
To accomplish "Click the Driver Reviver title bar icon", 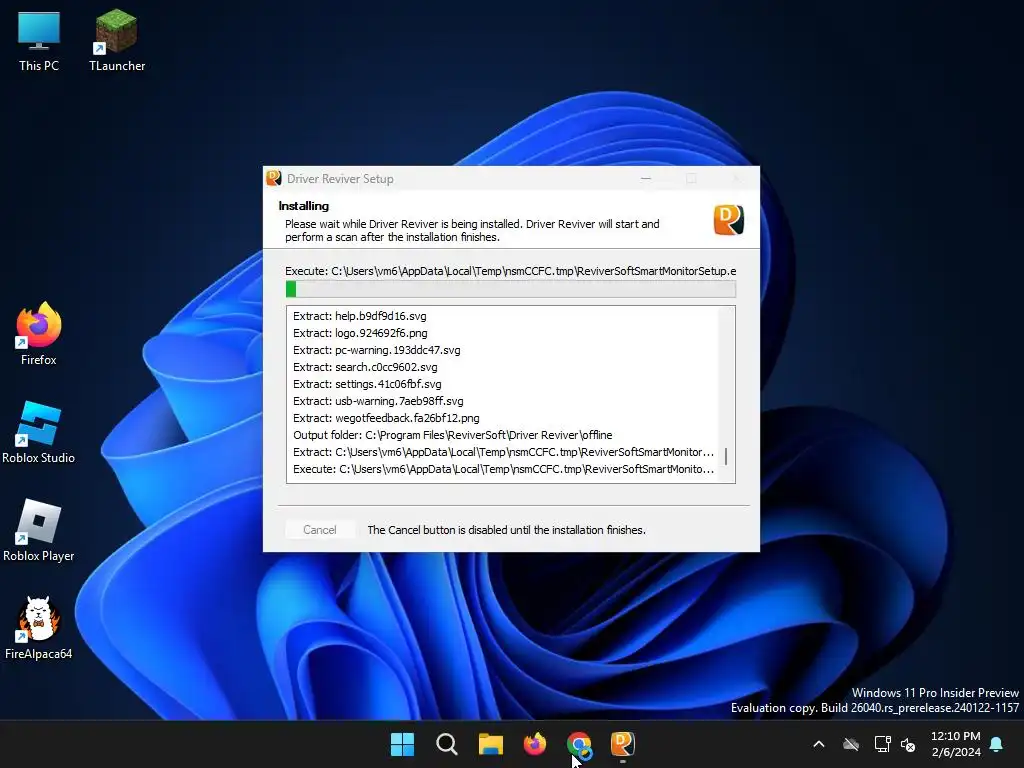I will click(274, 178).
